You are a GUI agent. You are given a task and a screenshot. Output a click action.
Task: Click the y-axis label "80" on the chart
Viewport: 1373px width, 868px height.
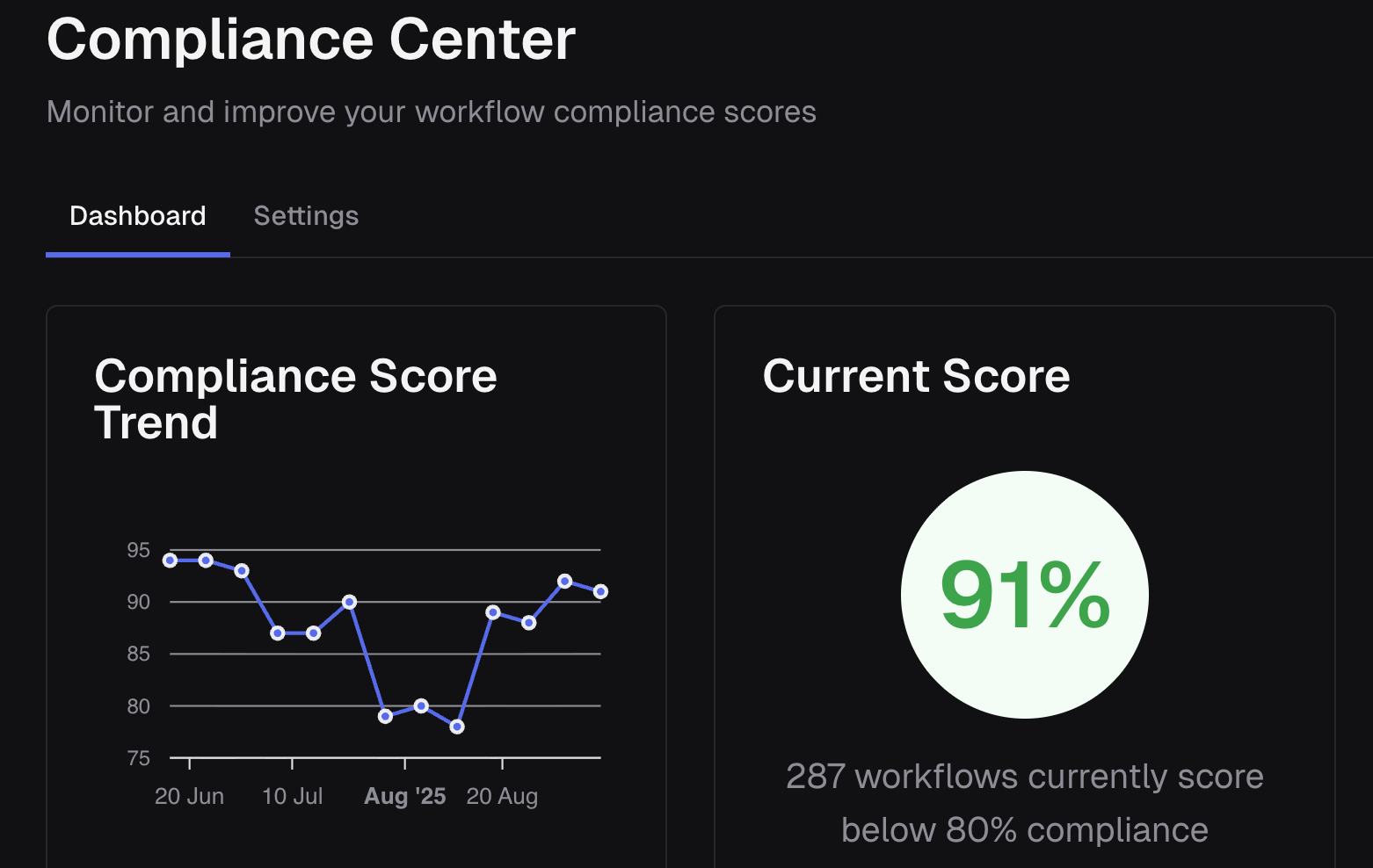point(139,705)
